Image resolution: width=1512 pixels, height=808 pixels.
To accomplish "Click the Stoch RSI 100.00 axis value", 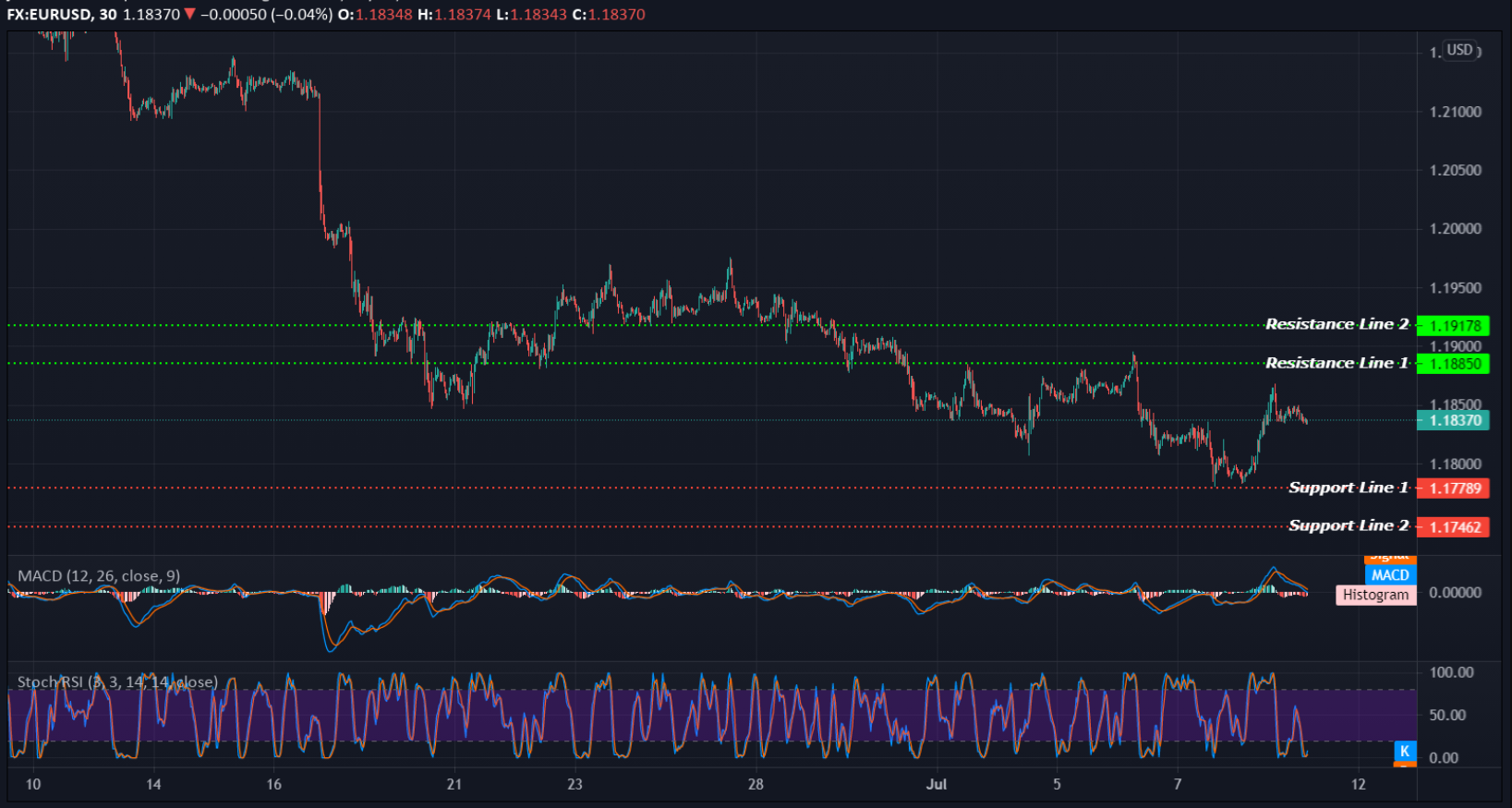I will coord(1451,672).
